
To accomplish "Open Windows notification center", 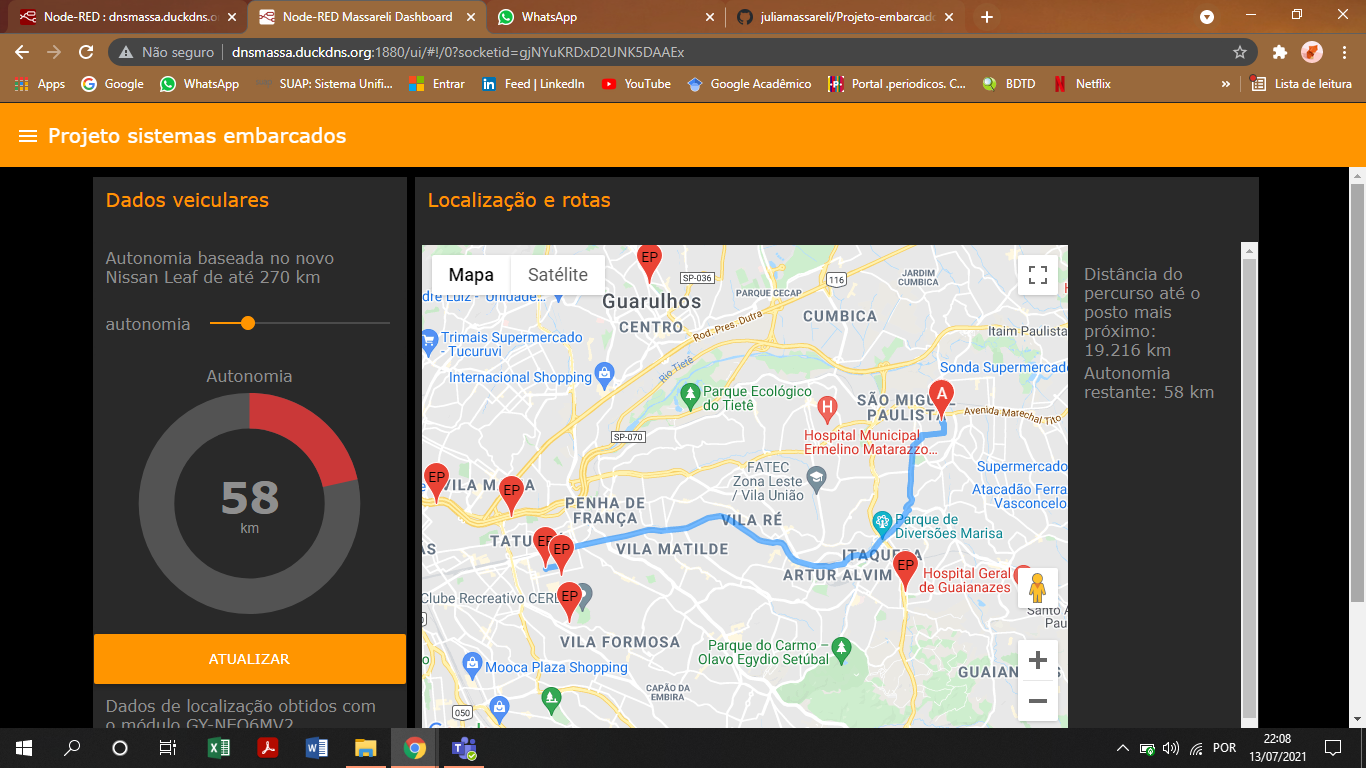I will (1333, 748).
